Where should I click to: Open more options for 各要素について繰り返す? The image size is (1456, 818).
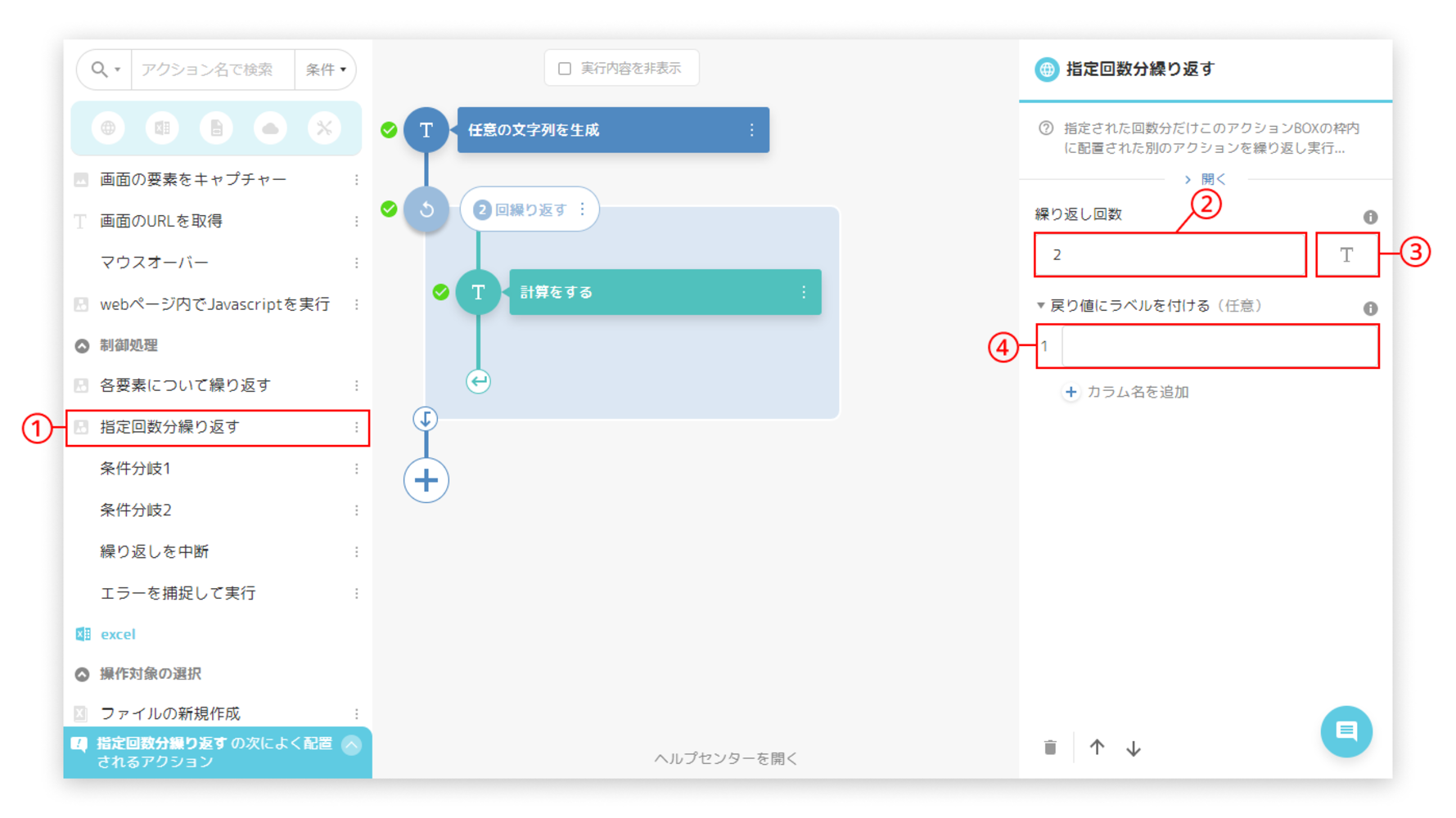click(357, 385)
